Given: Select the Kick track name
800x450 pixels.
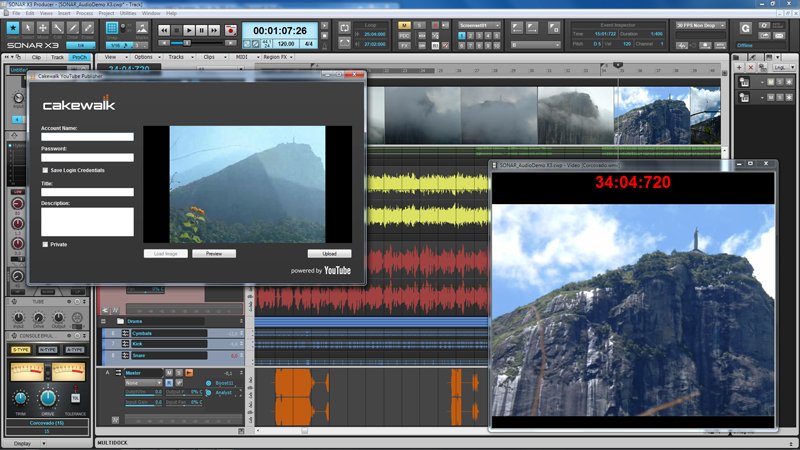Looking at the screenshot, I should point(168,344).
